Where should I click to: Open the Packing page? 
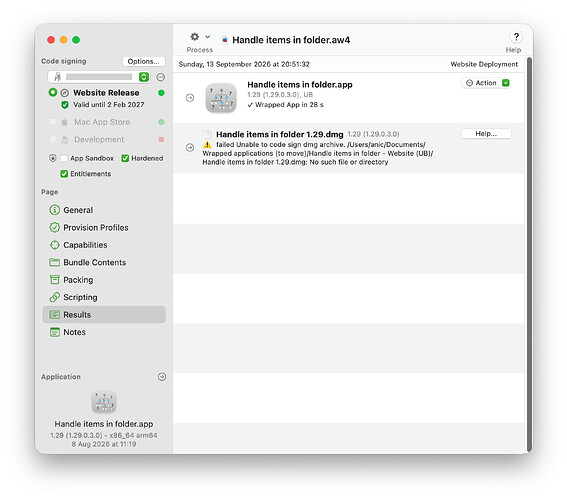pos(104,280)
